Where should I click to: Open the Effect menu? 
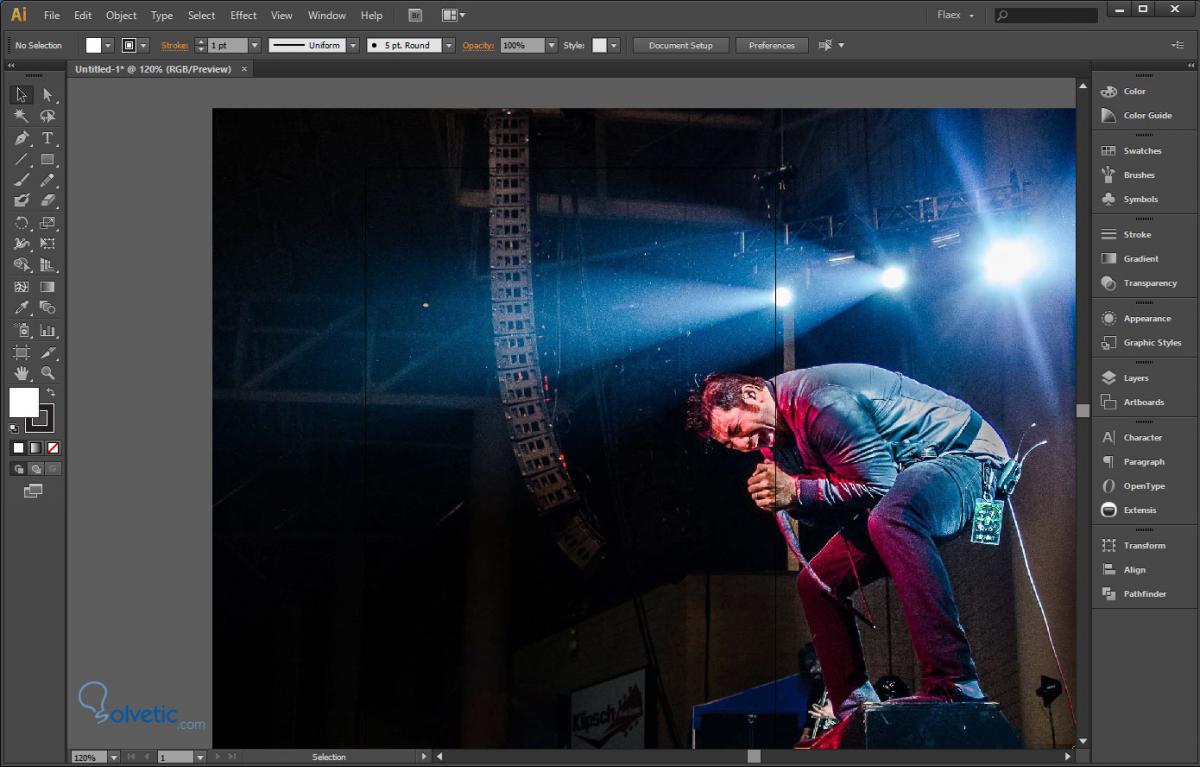243,15
